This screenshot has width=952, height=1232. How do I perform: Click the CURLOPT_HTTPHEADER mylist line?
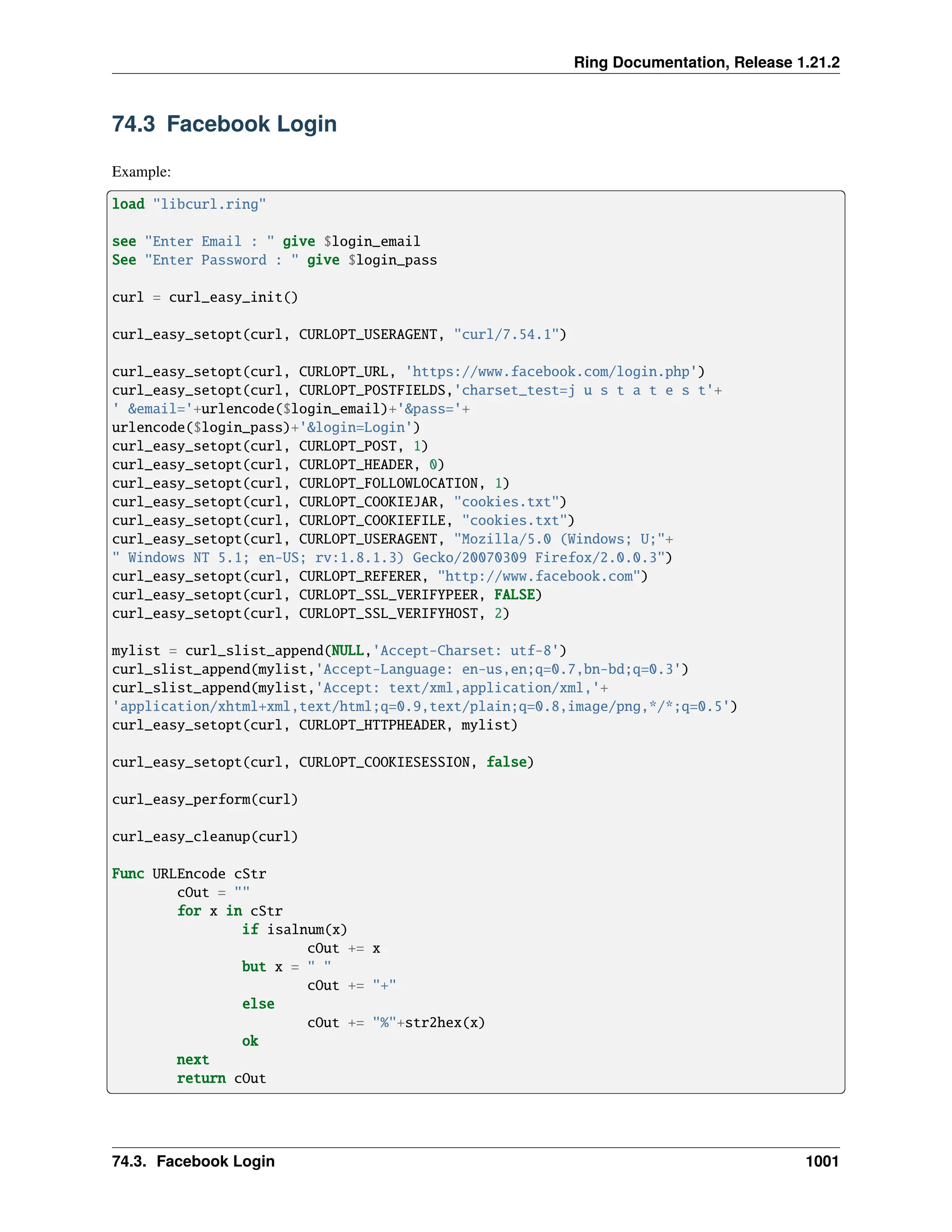(x=314, y=725)
